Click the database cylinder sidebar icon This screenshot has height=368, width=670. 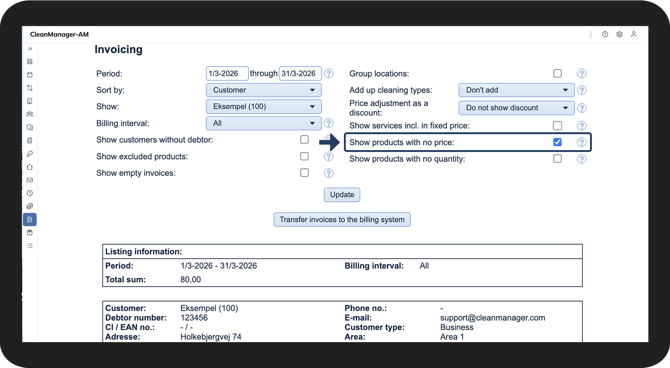pyautogui.click(x=30, y=233)
